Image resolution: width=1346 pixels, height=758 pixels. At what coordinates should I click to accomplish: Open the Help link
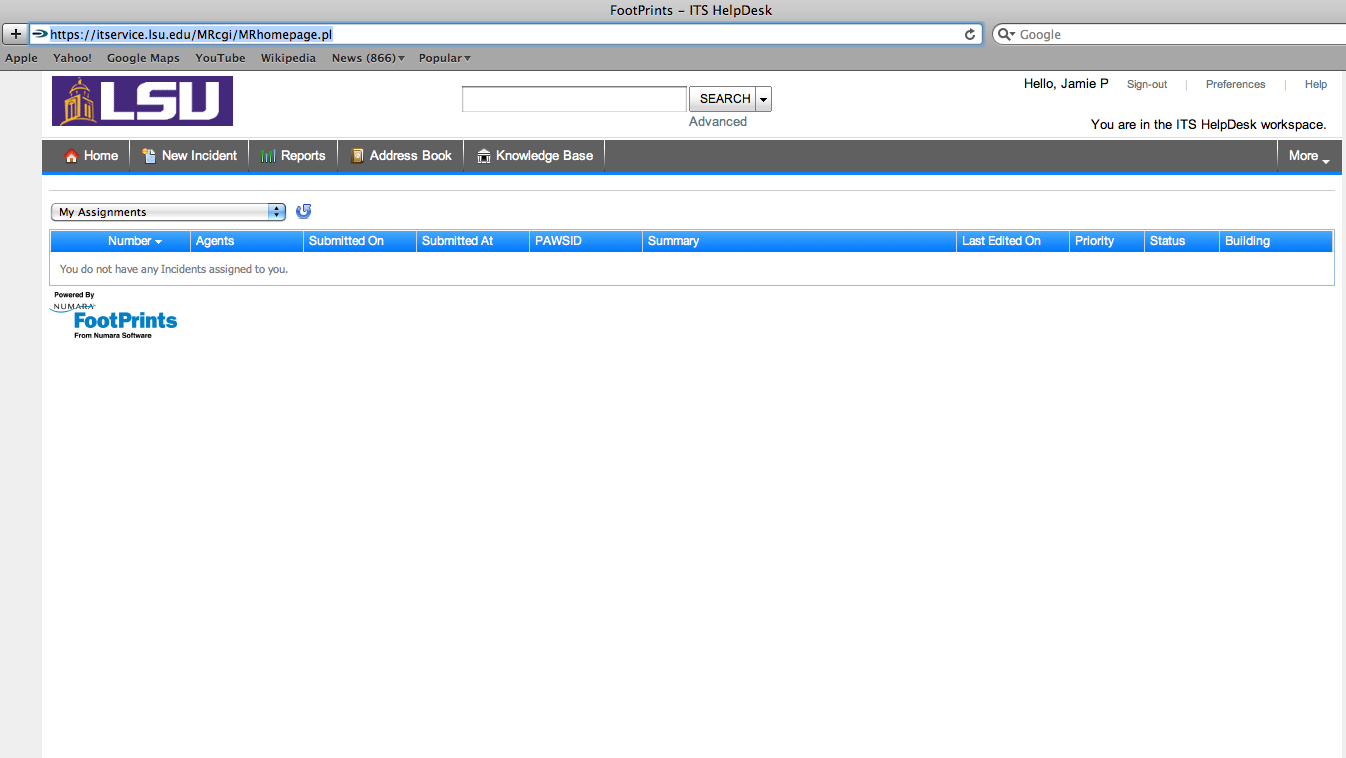coord(1316,85)
